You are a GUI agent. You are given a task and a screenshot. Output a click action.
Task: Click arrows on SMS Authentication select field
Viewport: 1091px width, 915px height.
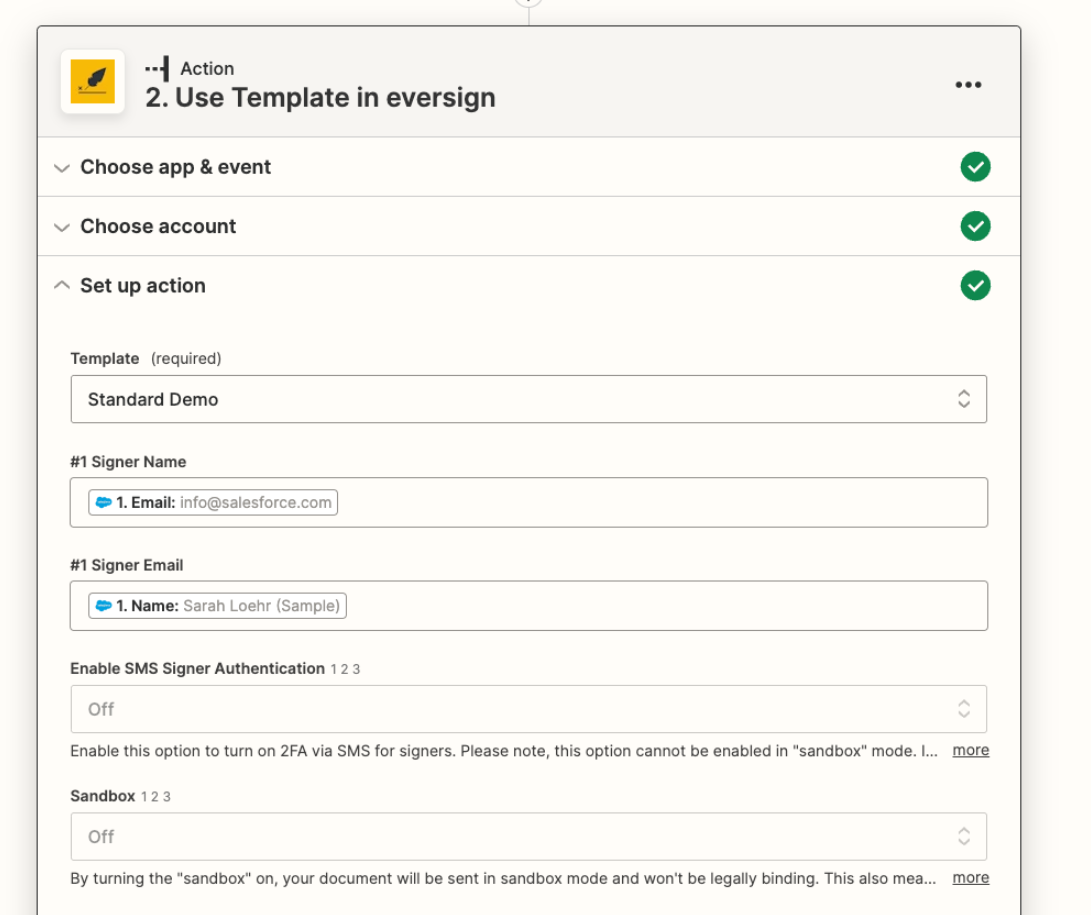tap(964, 709)
